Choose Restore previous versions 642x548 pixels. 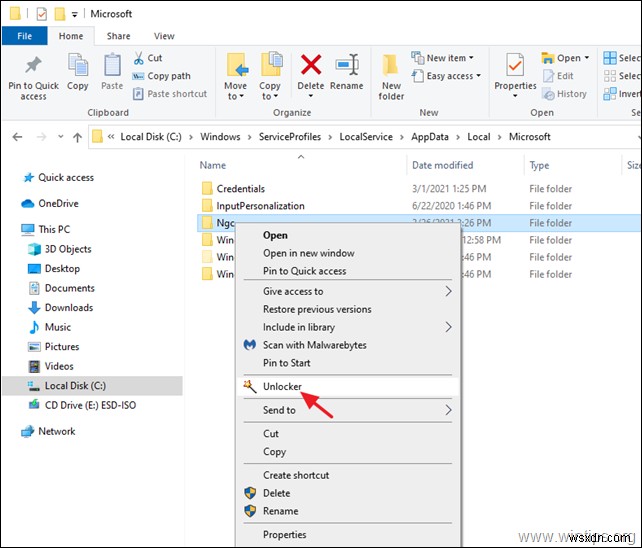348,309
